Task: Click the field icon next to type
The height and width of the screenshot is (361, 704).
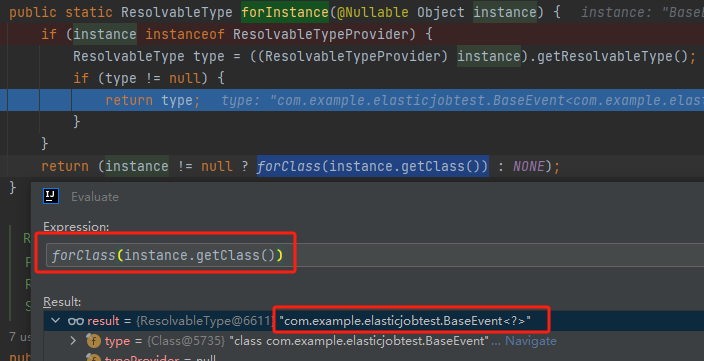Action: (x=93, y=341)
